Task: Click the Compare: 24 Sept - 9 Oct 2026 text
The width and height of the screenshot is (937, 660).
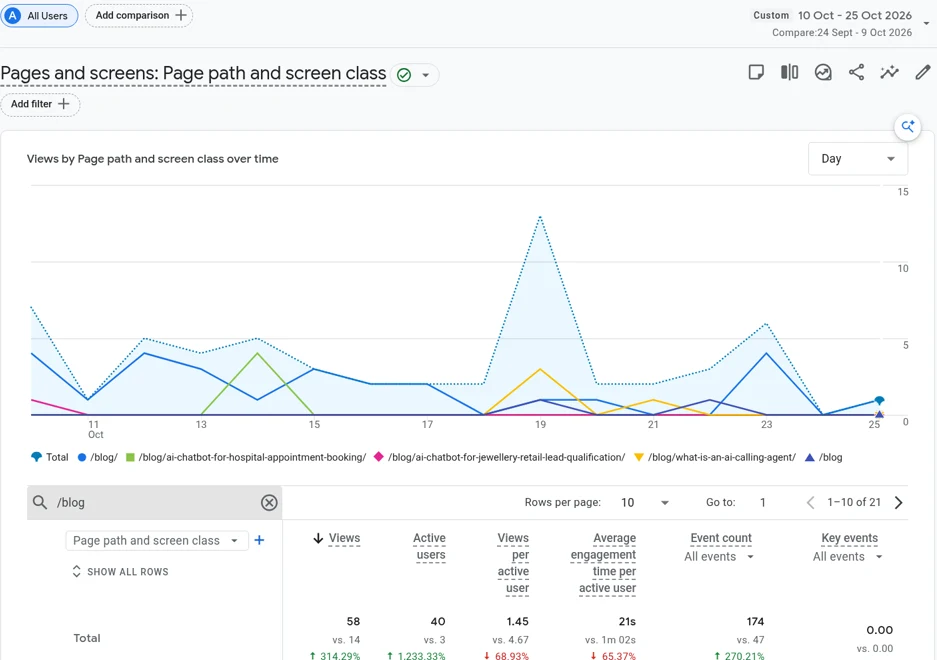Action: (842, 33)
